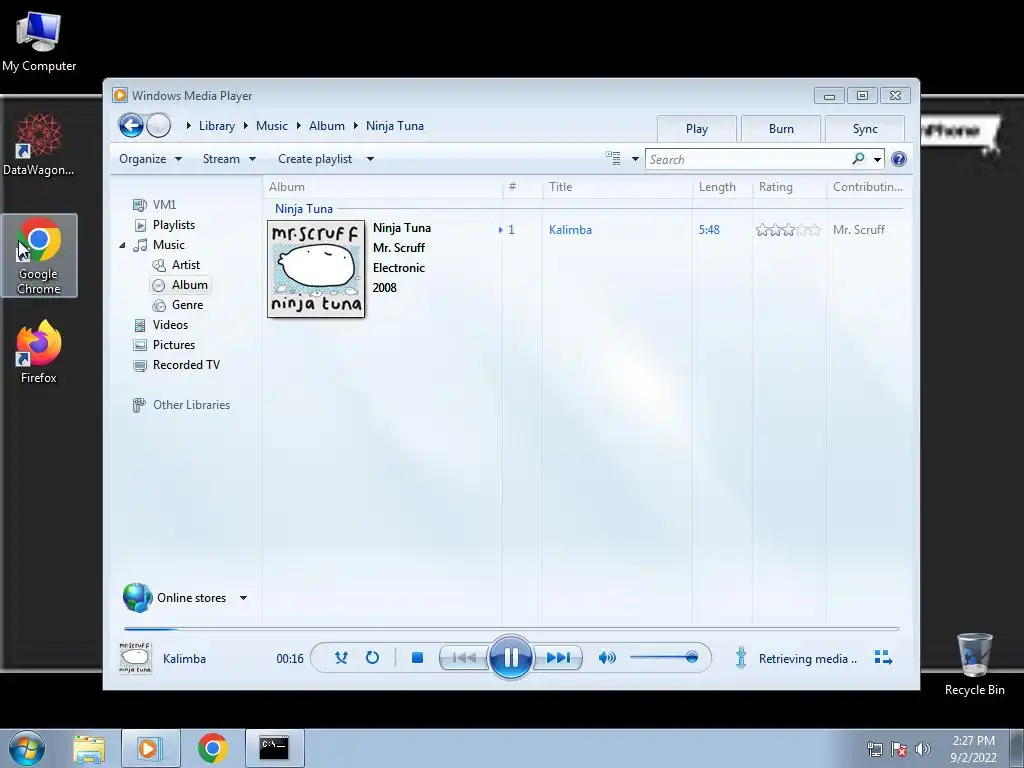Skip to the previous track
The image size is (1024, 768).
(464, 658)
